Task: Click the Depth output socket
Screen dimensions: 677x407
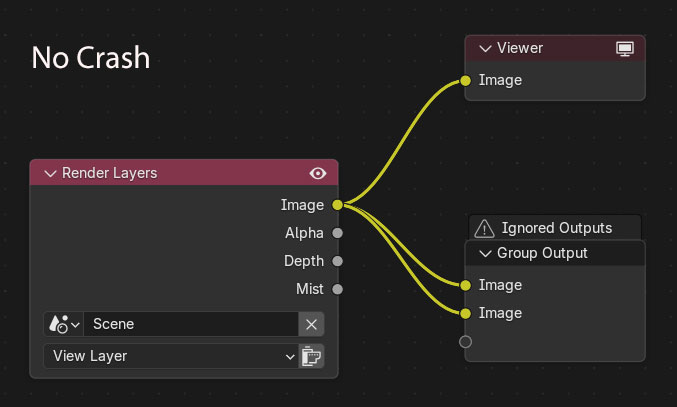Action: 337,261
